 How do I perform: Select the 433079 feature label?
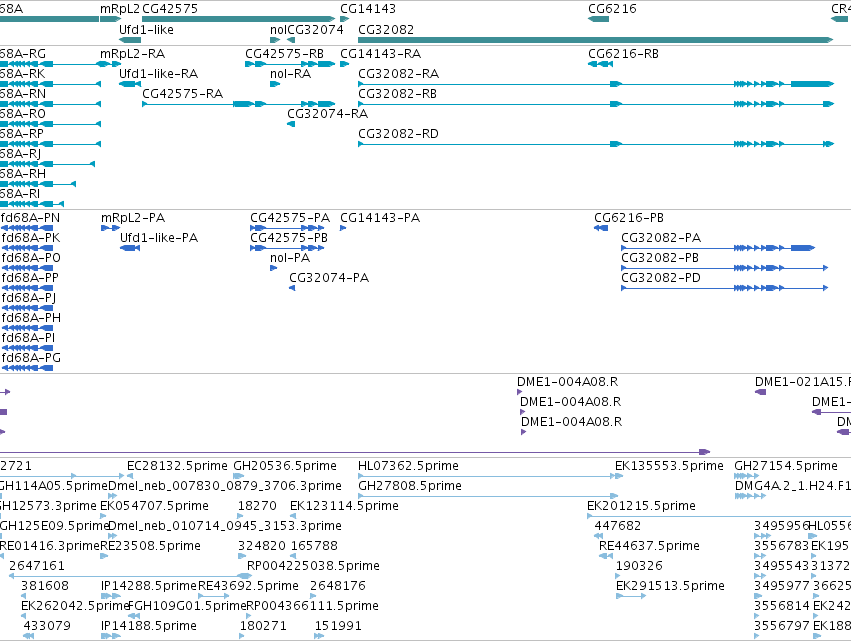47,627
